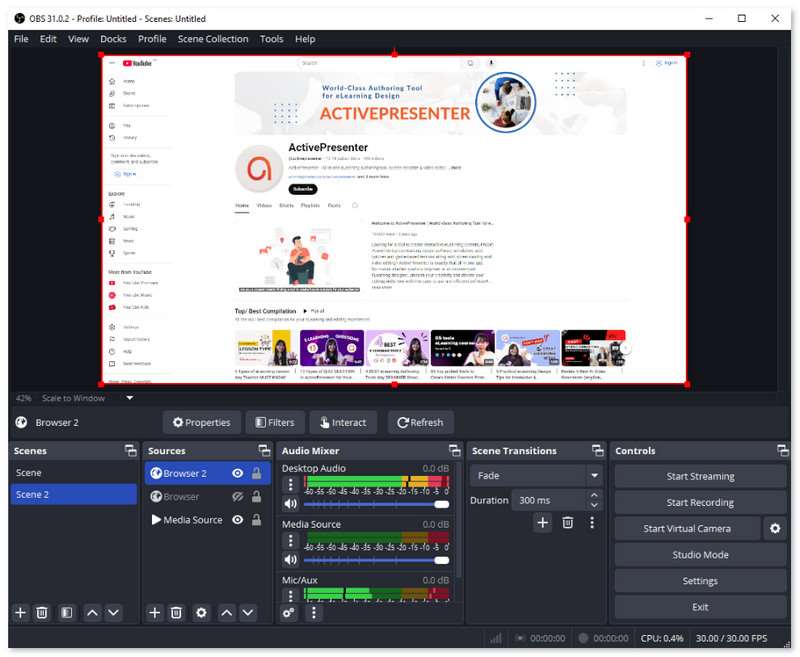Image resolution: width=800 pixels, height=657 pixels.
Task: Click Start Streaming button
Action: [x=700, y=476]
